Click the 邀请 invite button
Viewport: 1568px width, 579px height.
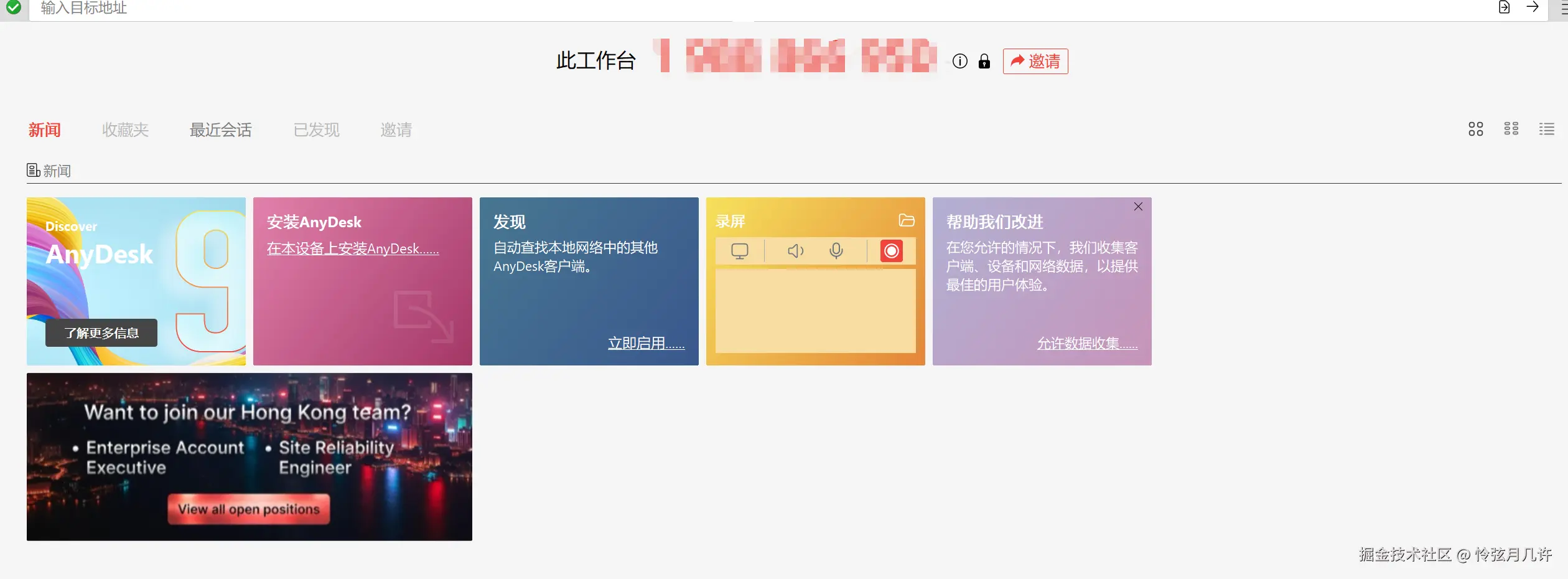(1035, 61)
